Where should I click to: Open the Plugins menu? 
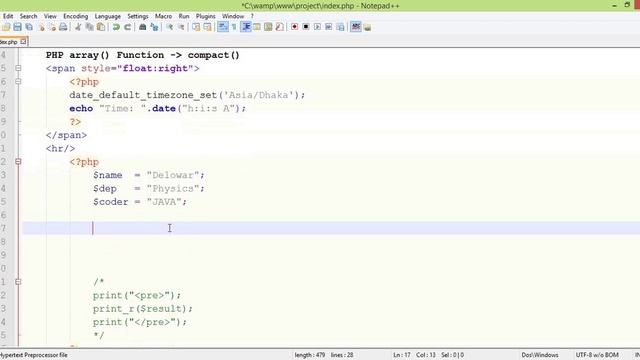(206, 16)
